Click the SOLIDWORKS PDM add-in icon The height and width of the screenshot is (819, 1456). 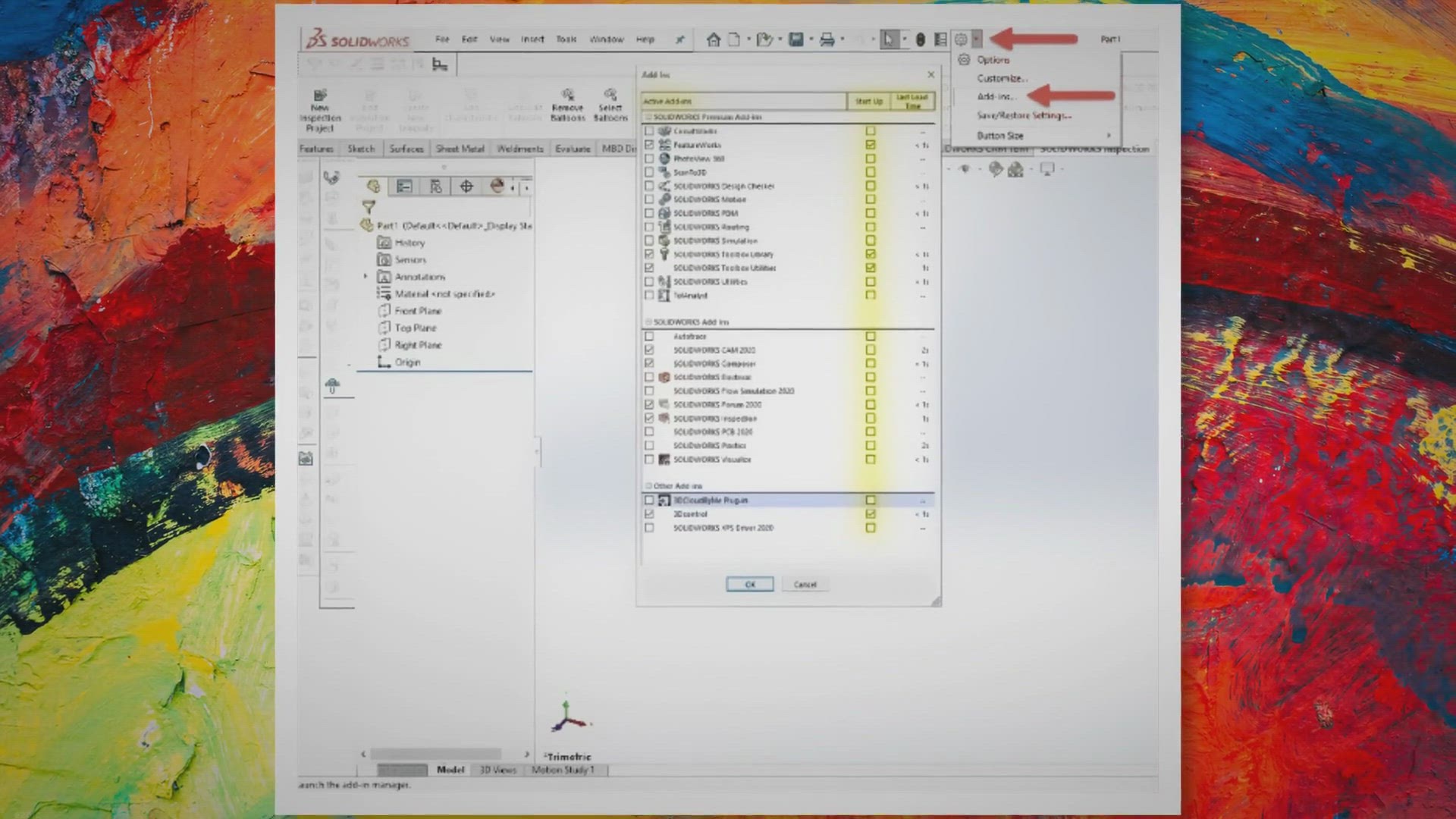click(664, 213)
